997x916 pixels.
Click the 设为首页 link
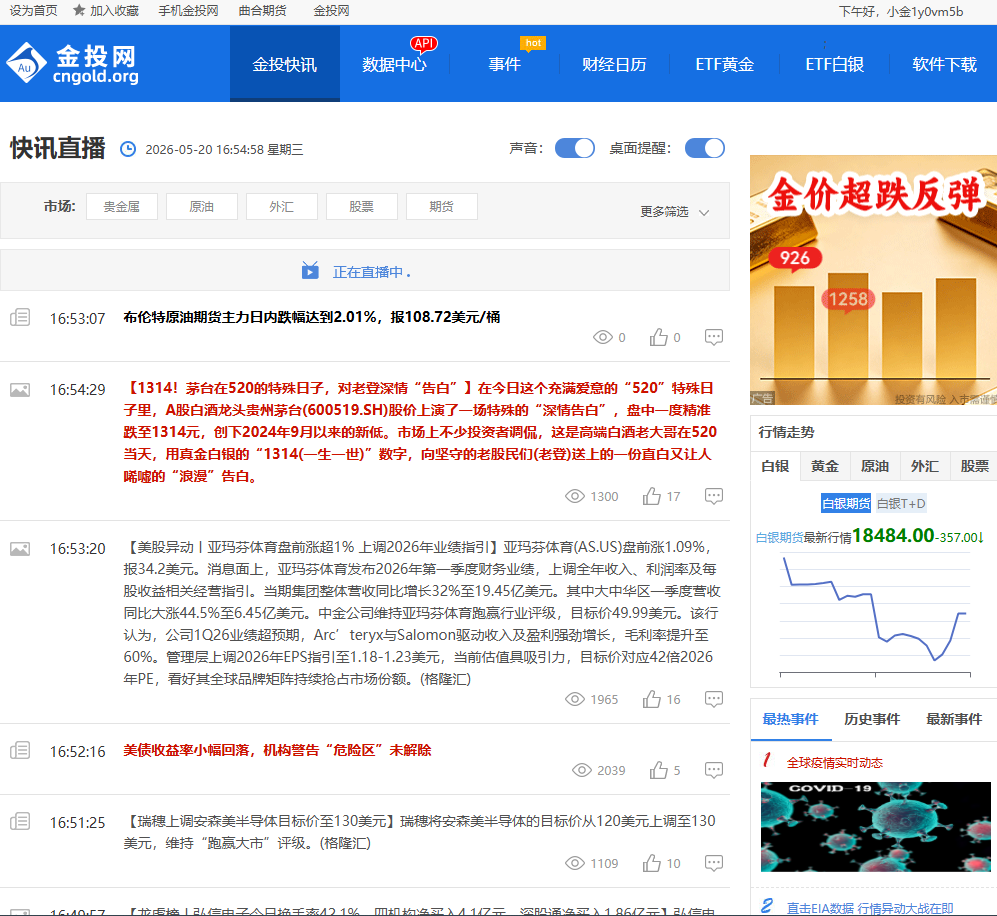point(33,11)
